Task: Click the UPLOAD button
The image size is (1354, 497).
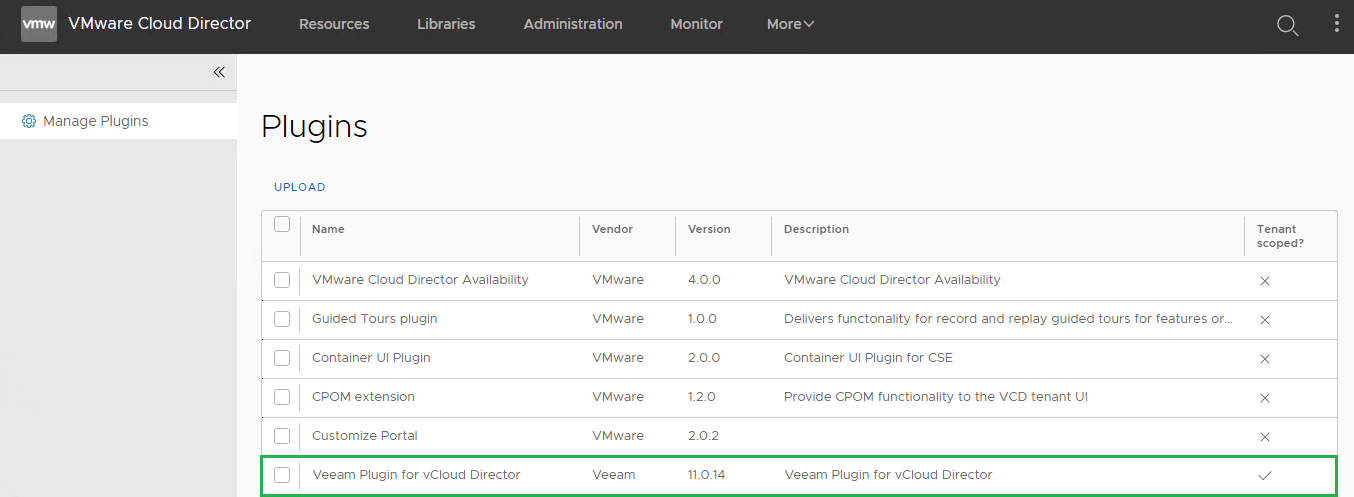Action: point(300,187)
